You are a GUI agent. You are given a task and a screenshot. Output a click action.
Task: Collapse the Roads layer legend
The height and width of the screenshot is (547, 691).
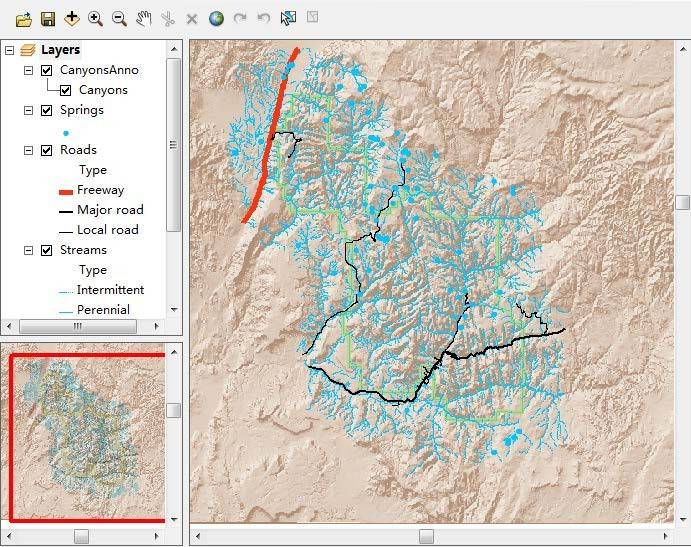(x=28, y=150)
